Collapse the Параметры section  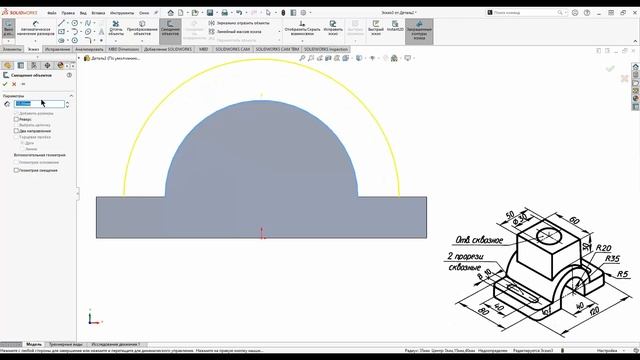point(71,96)
